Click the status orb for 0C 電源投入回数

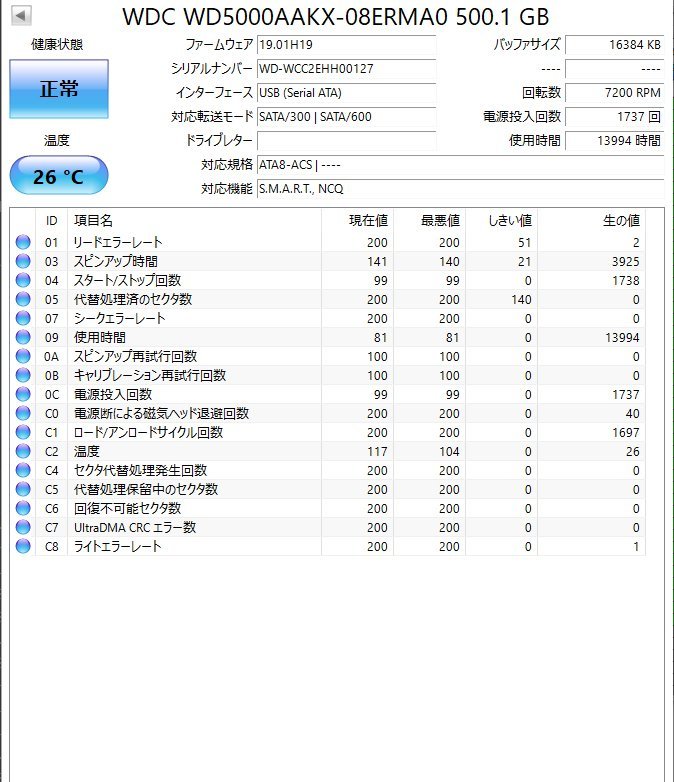pos(23,394)
